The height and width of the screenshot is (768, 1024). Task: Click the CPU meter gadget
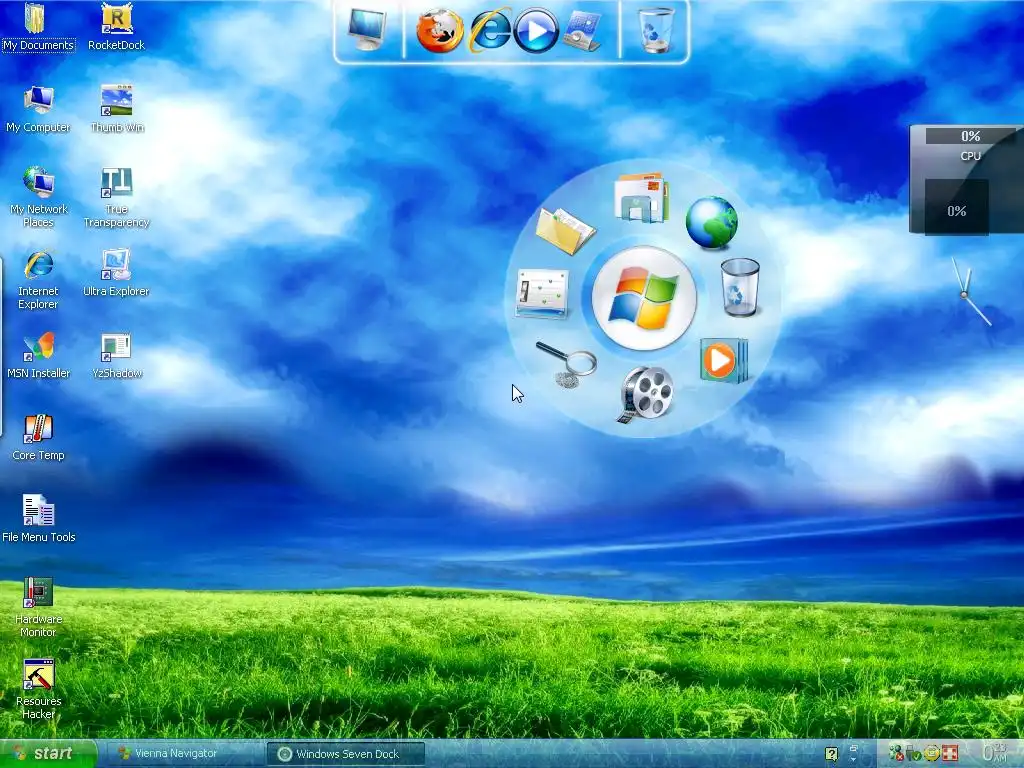point(967,180)
